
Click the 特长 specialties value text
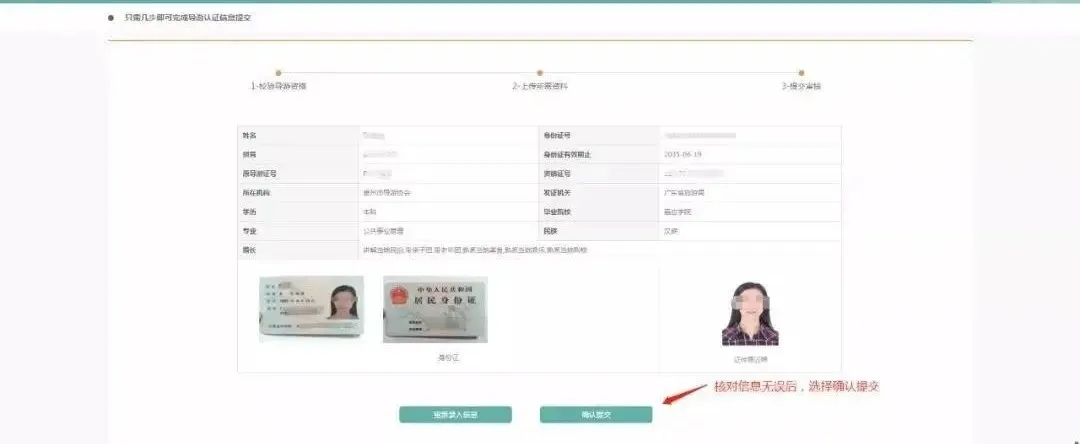tap(475, 250)
